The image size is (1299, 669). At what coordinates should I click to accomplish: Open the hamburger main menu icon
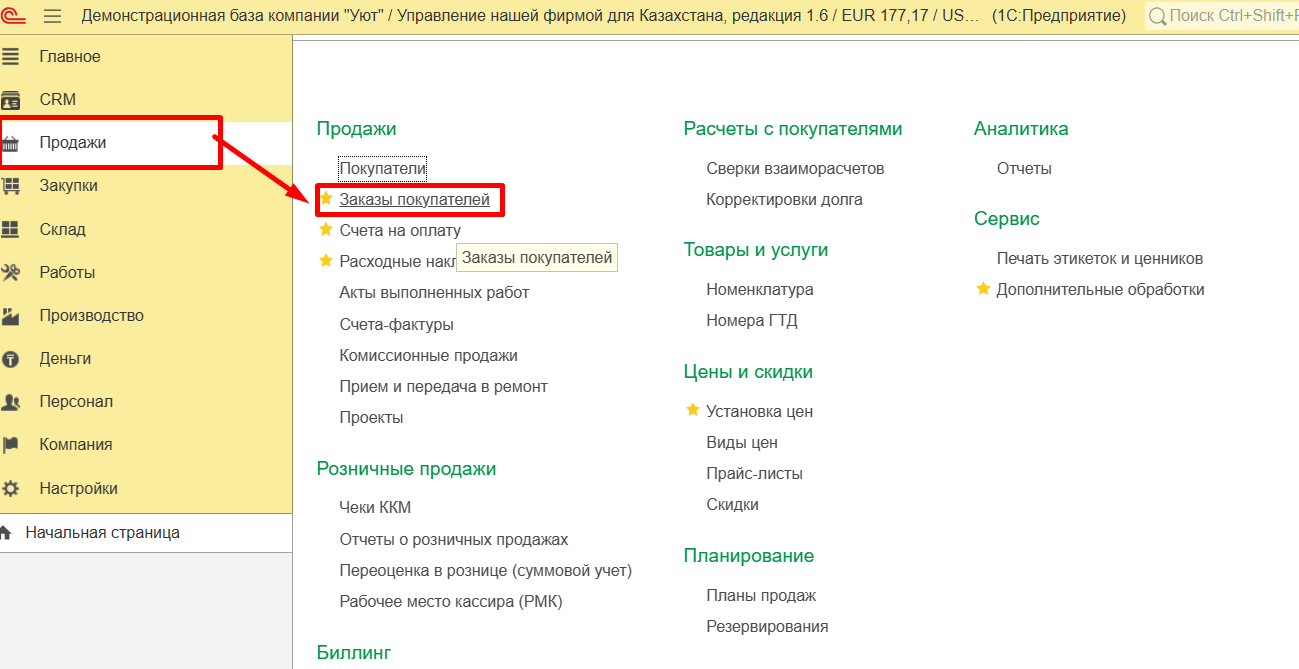pos(53,16)
